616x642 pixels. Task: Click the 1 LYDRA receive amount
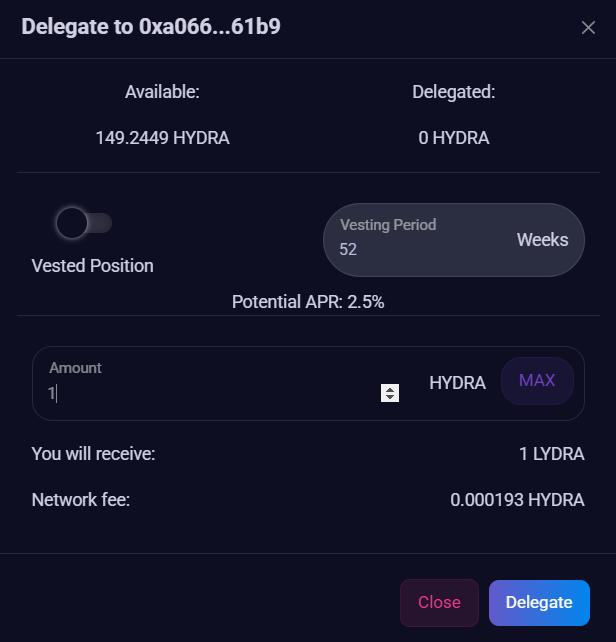click(x=551, y=454)
